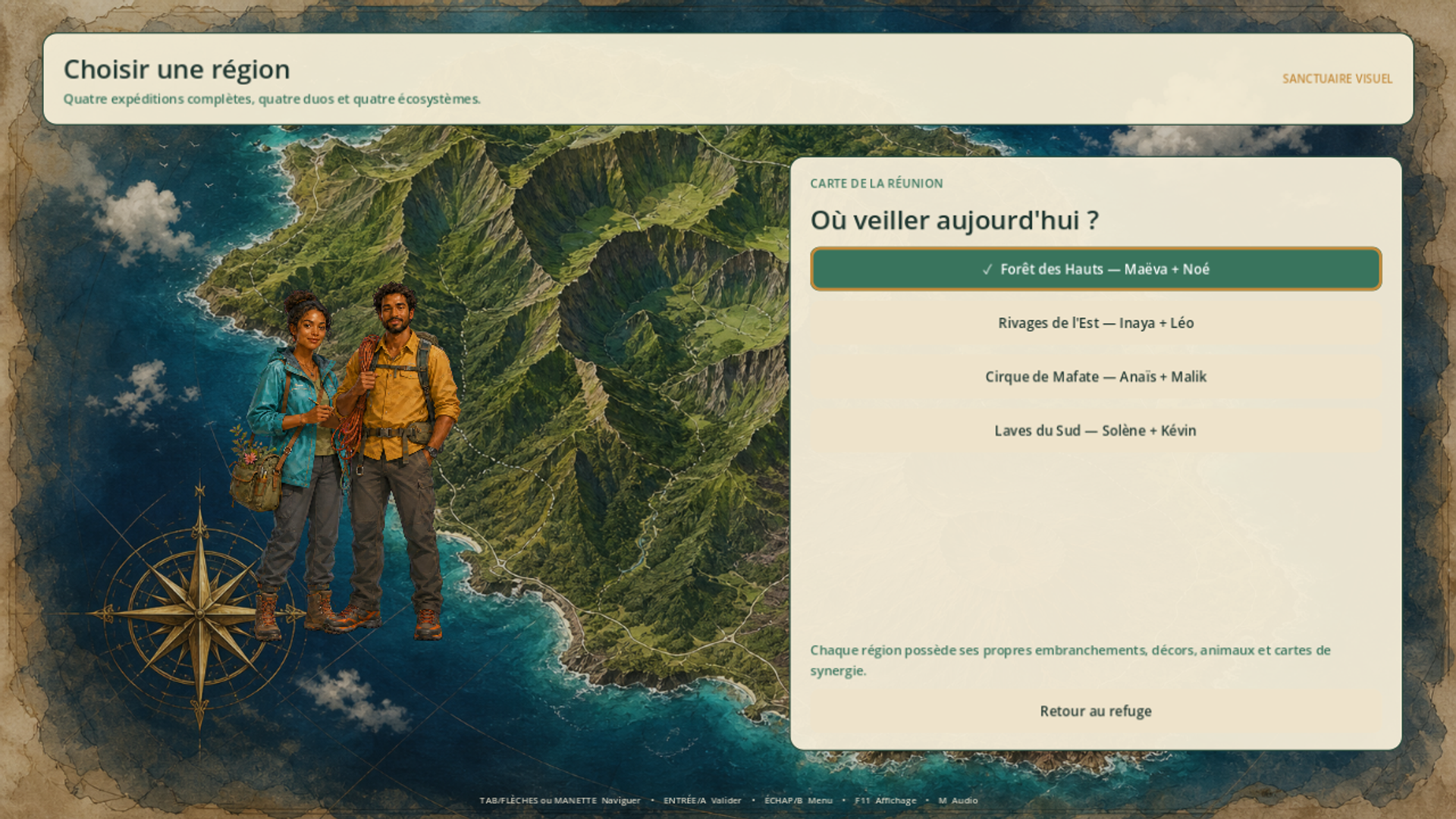Click the checkmark on Forêt des Hauts
This screenshot has width=1456, height=819.
click(x=987, y=270)
